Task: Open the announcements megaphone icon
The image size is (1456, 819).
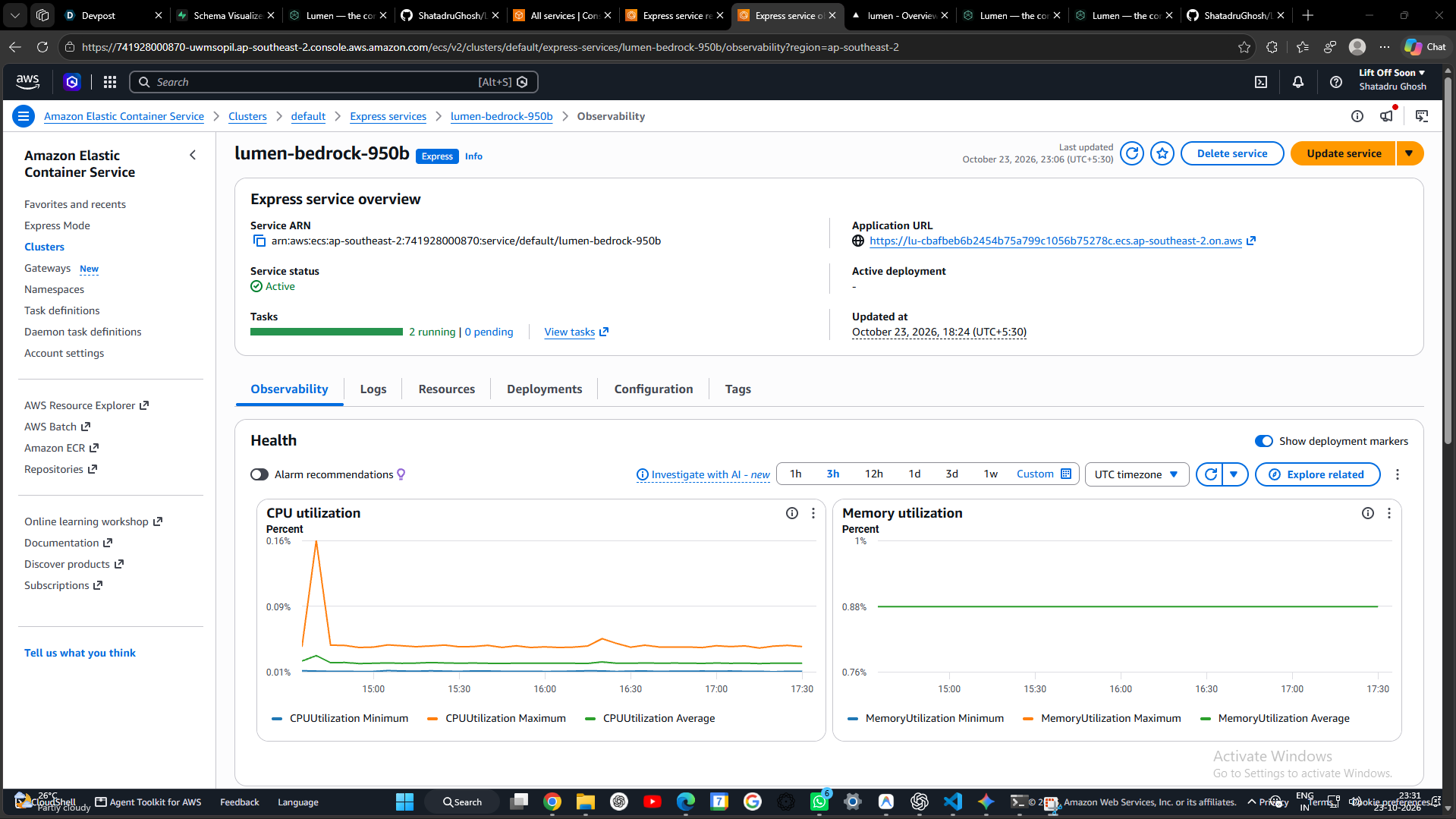Action: tap(1388, 115)
